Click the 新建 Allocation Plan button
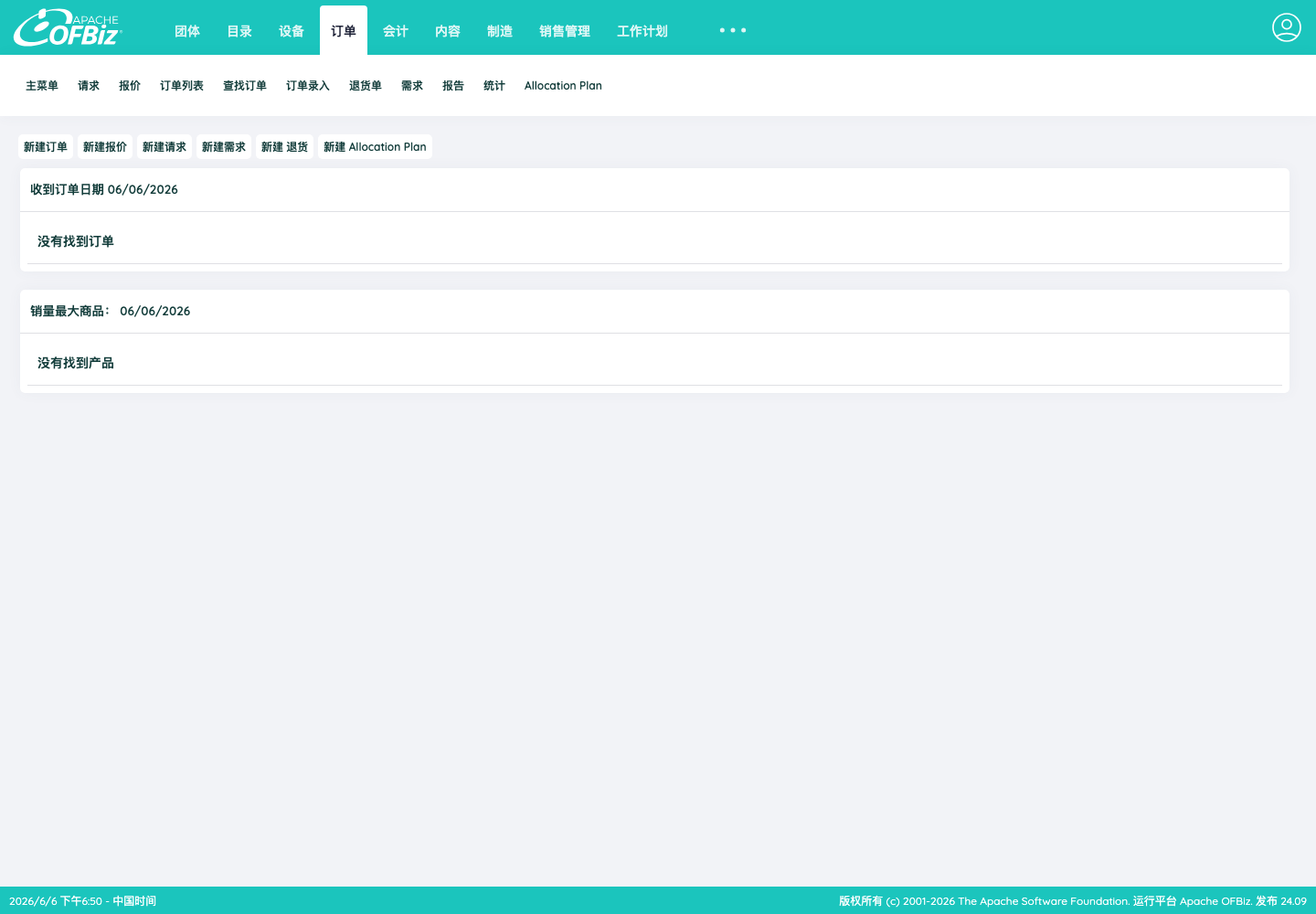The height and width of the screenshot is (914, 1316). pyautogui.click(x=375, y=147)
